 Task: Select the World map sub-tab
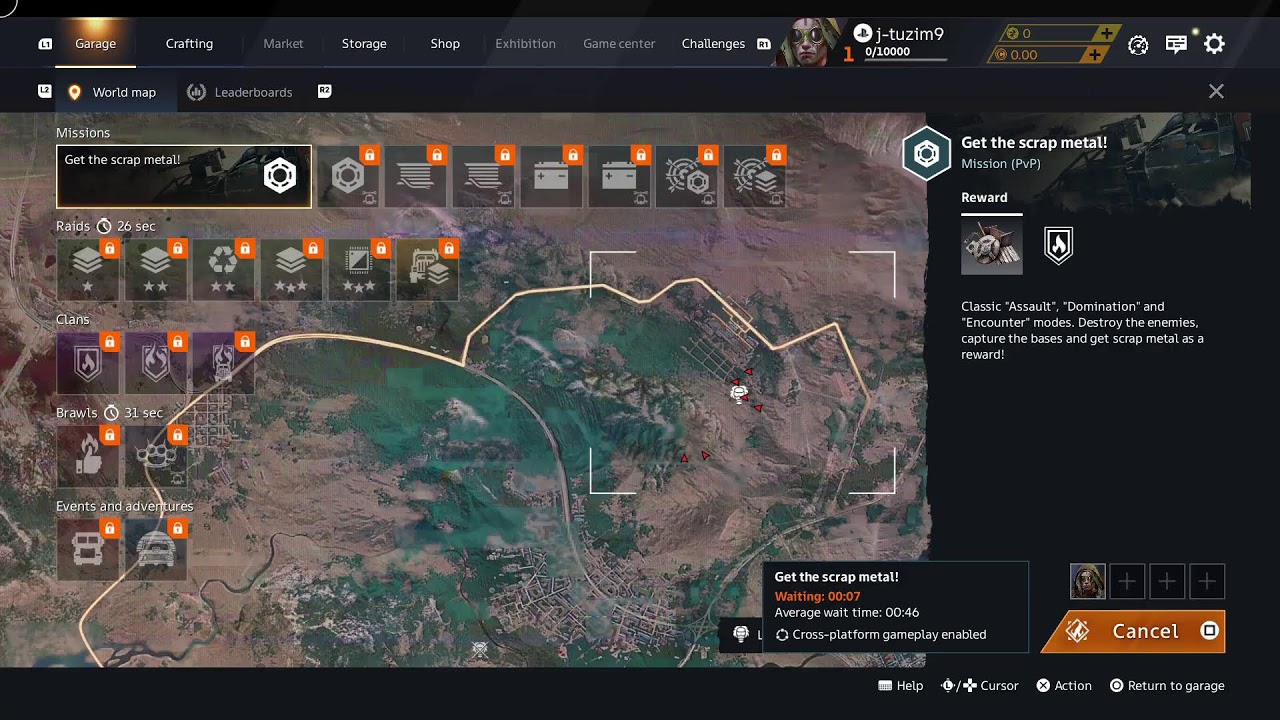(x=111, y=92)
